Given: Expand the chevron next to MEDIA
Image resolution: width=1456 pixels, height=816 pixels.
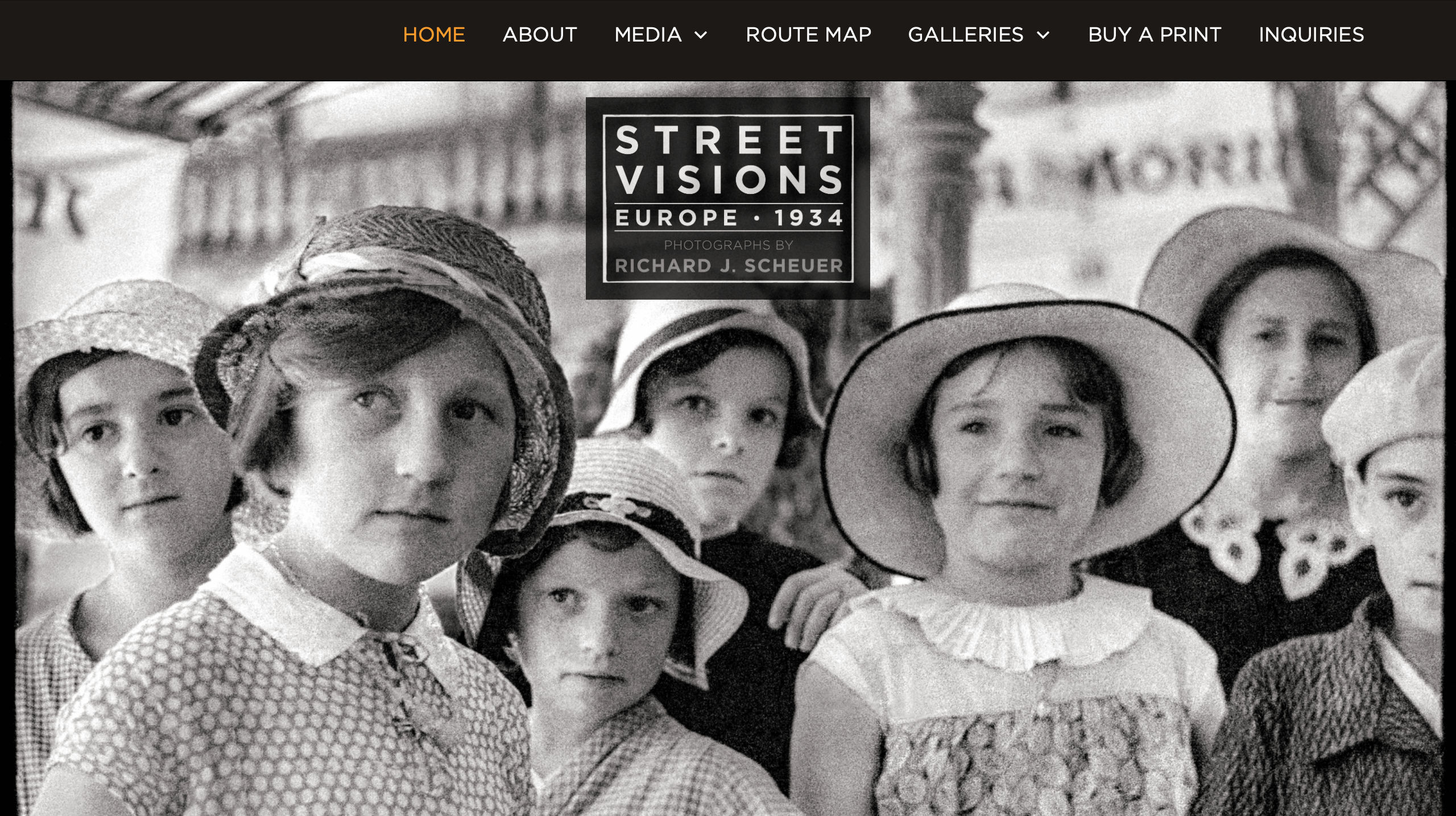Looking at the screenshot, I should [701, 35].
